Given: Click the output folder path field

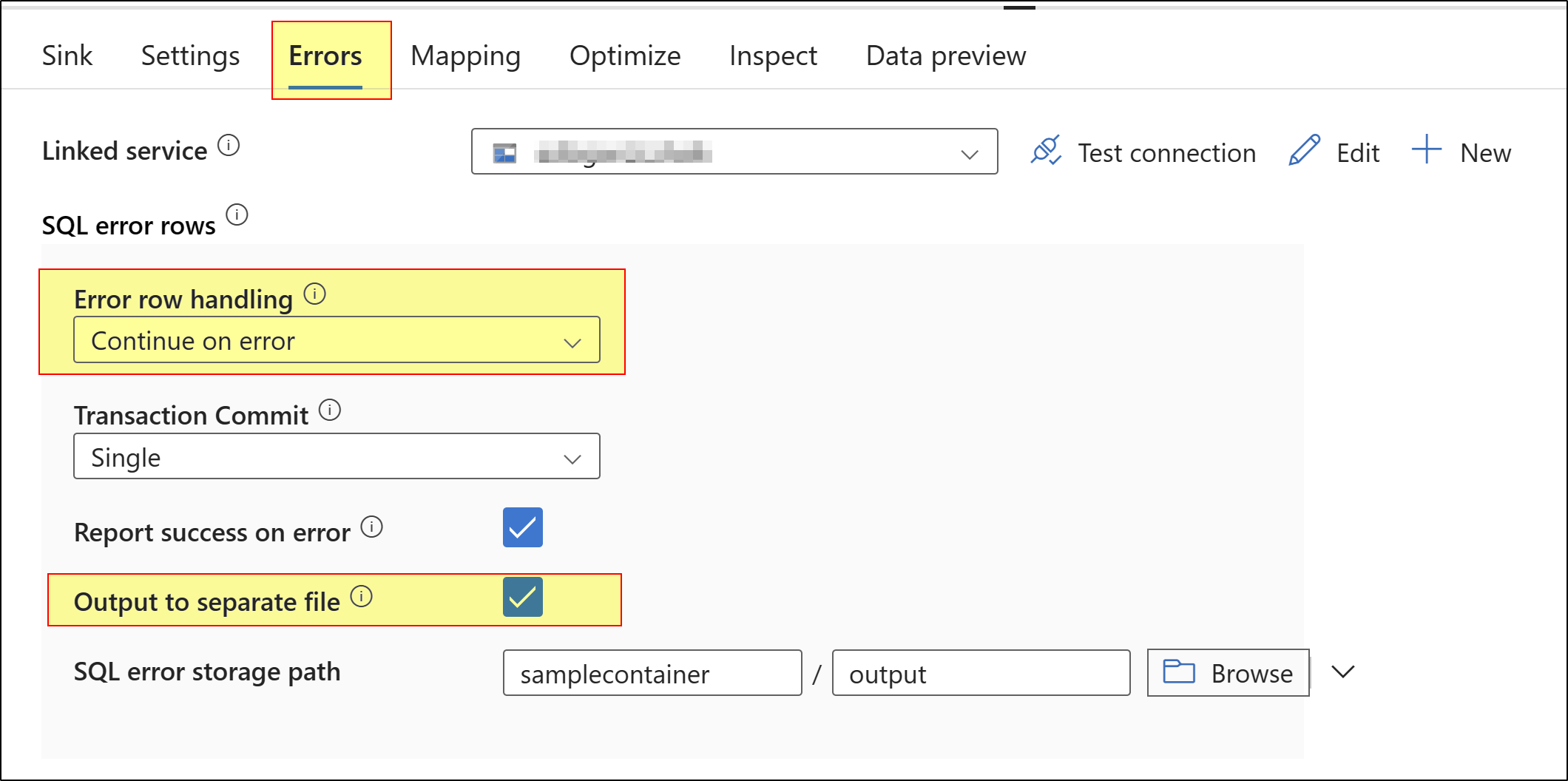Looking at the screenshot, I should coord(981,673).
